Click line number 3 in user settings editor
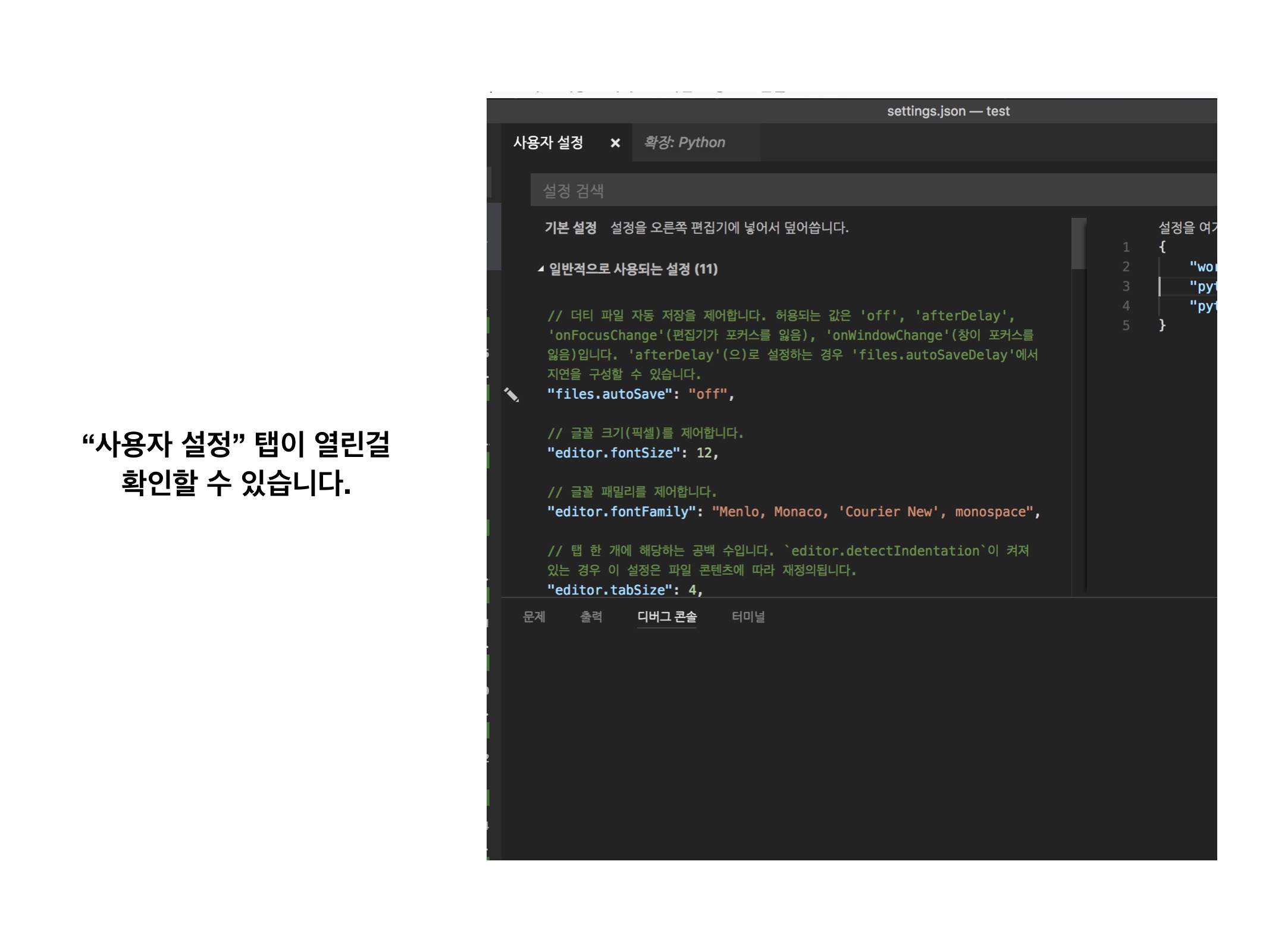The height and width of the screenshot is (952, 1269). tap(1126, 286)
